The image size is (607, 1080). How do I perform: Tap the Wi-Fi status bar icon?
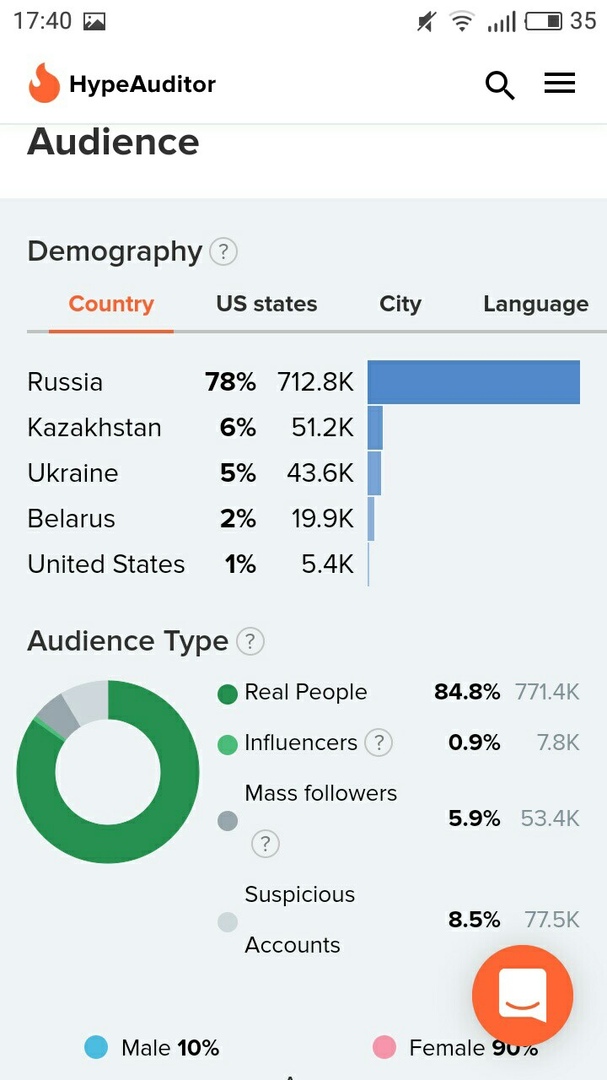coord(461,21)
